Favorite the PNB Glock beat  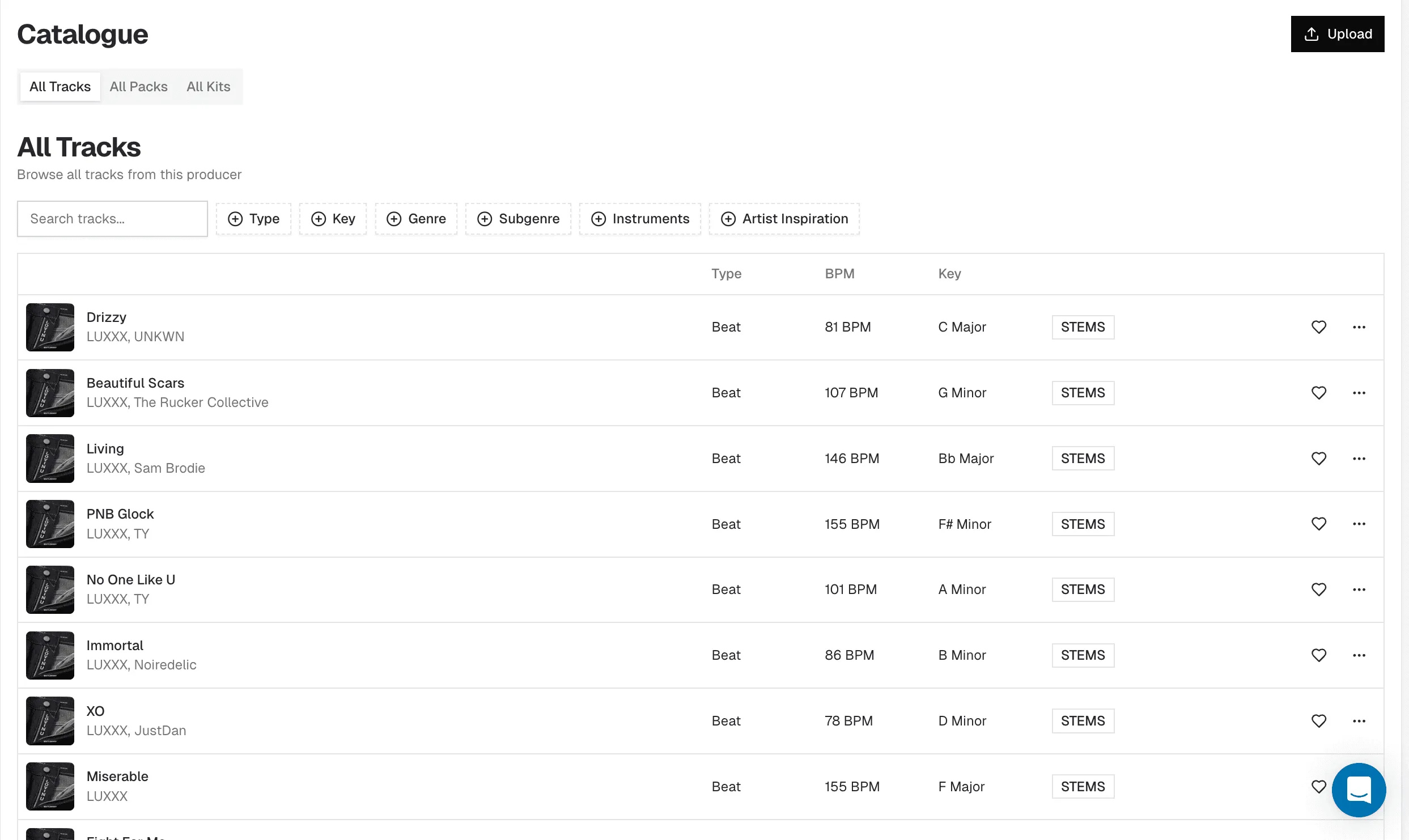pos(1319,524)
